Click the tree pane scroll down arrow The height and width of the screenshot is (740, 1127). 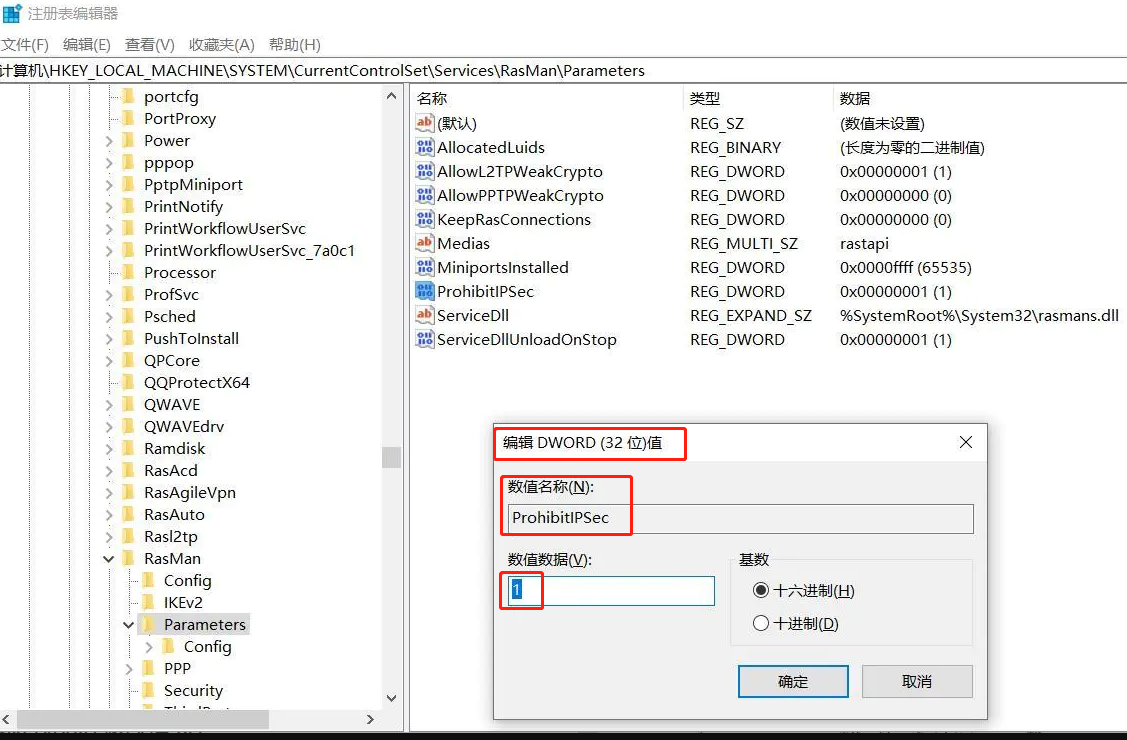point(391,699)
